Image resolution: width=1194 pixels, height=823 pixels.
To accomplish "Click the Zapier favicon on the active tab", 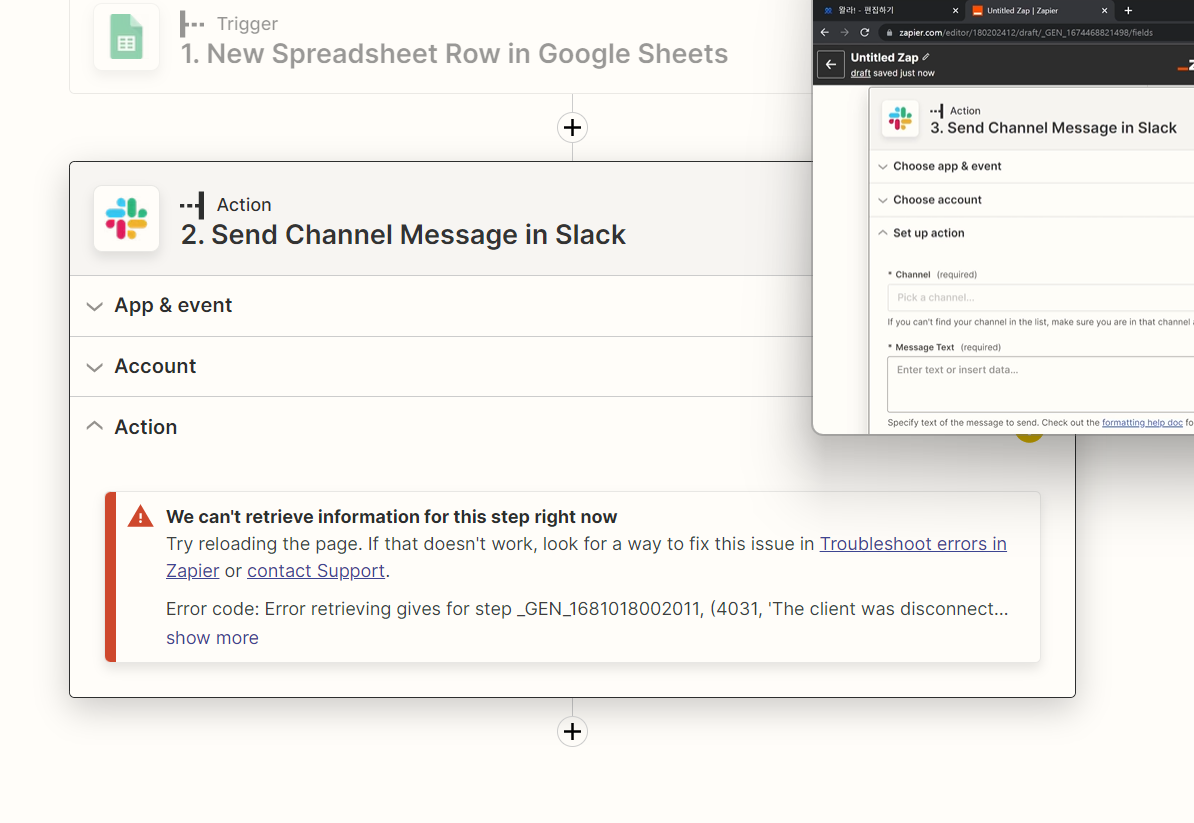I will coord(978,11).
